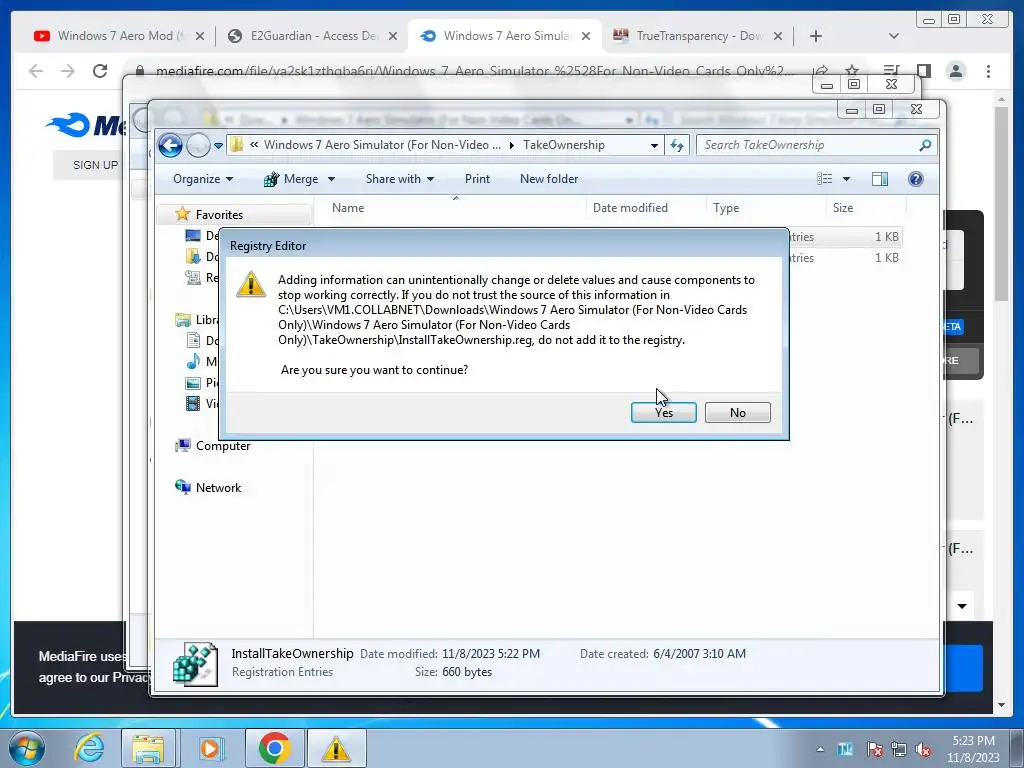Select Network in navigation pane
1024x768 pixels.
(x=218, y=488)
